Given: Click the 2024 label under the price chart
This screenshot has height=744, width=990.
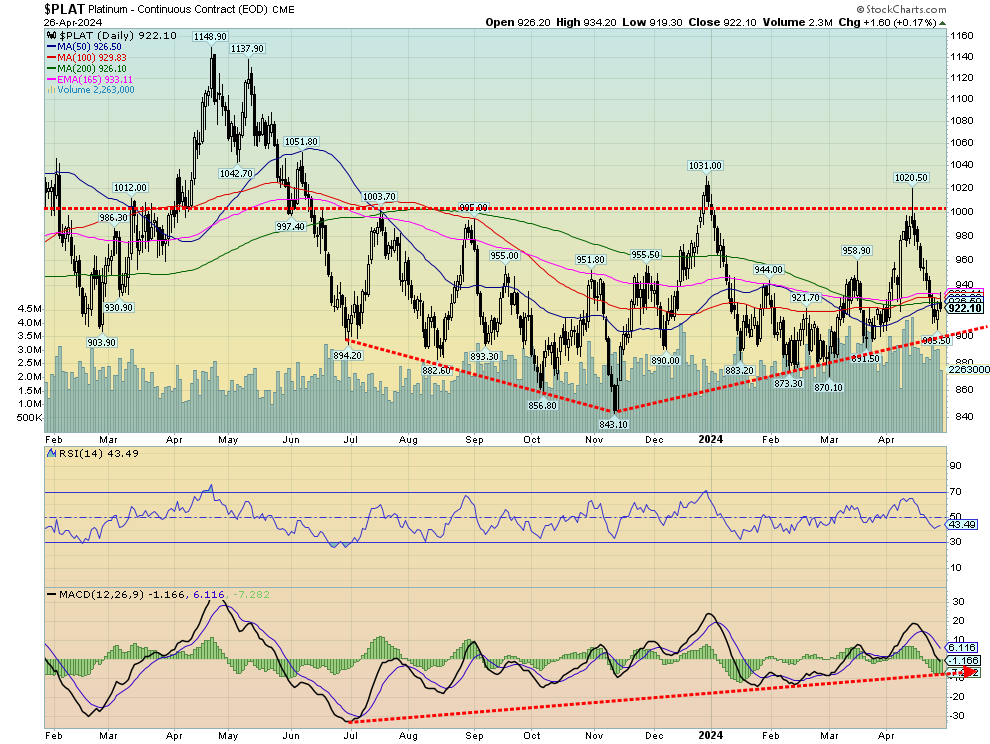Looking at the screenshot, I should 710,438.
